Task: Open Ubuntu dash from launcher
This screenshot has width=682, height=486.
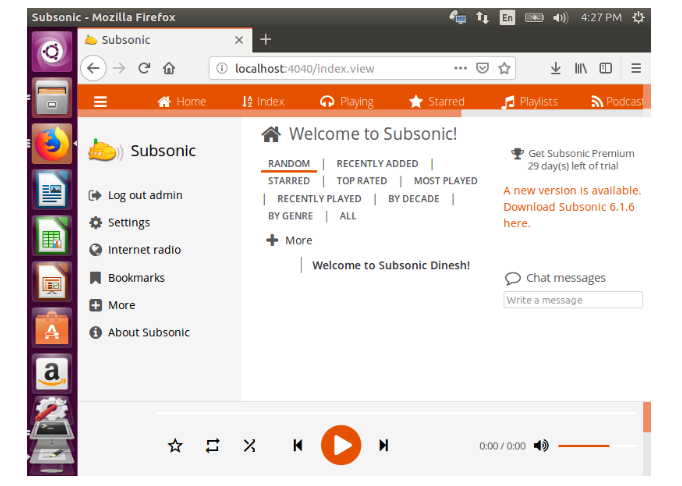Action: click(x=52, y=52)
